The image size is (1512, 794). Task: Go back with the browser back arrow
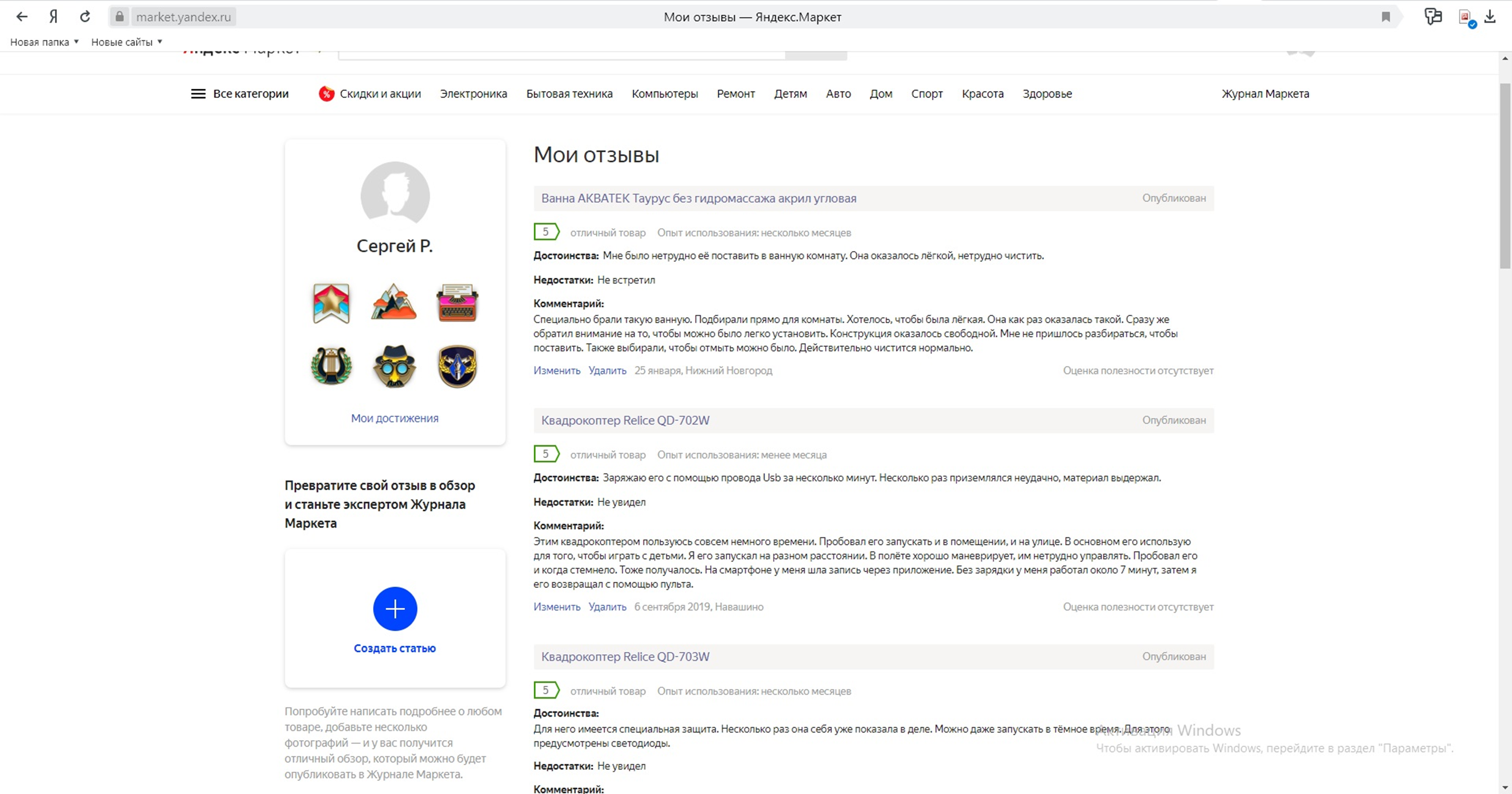coord(22,17)
